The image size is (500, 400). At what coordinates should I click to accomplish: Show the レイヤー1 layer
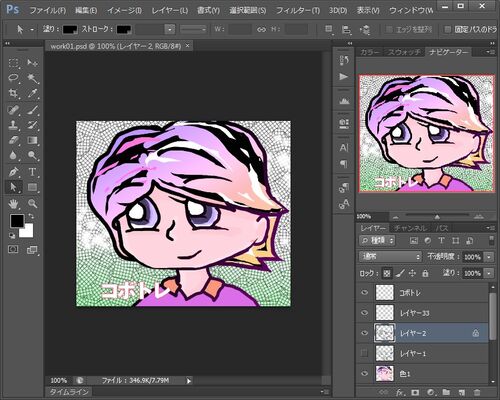coord(365,353)
